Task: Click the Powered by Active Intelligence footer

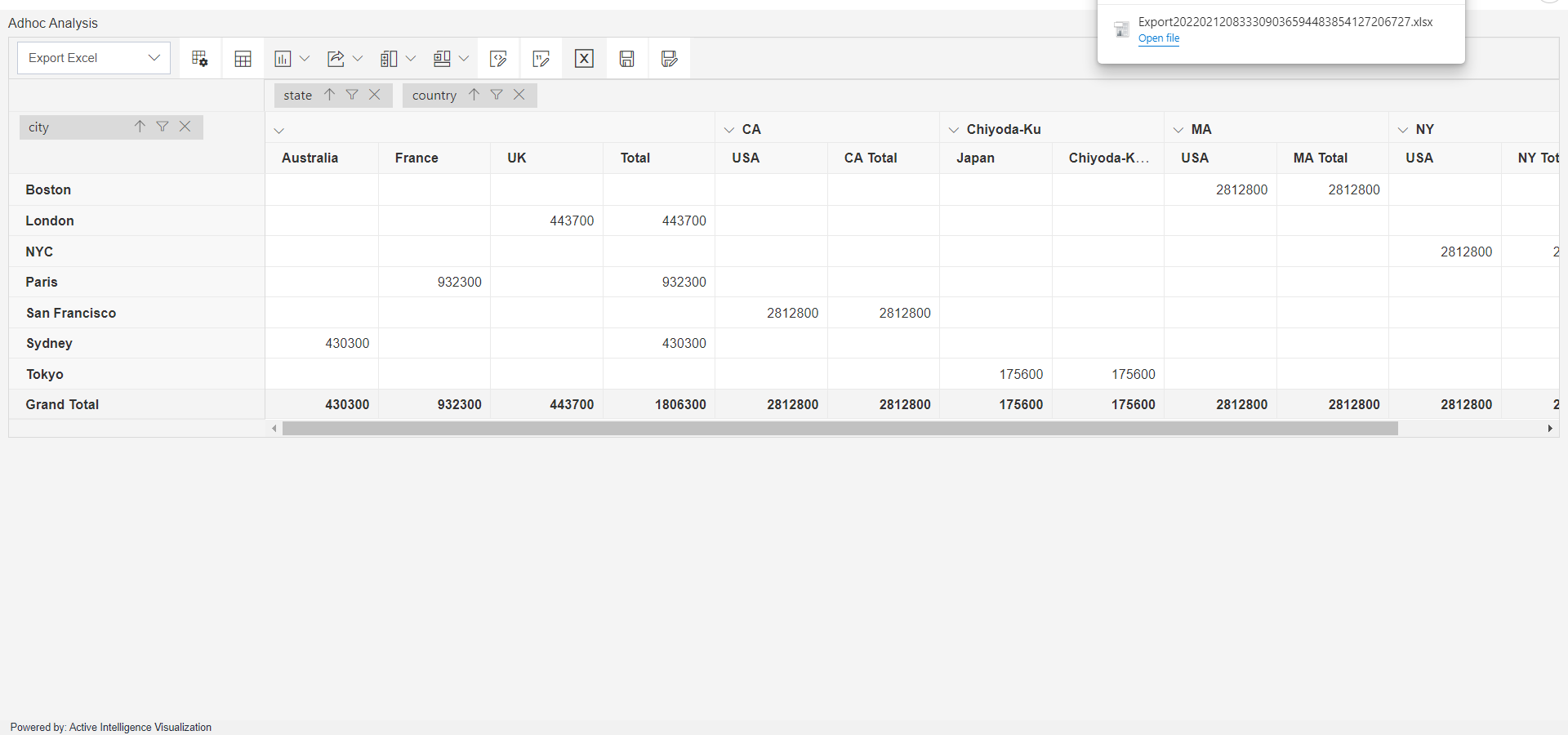Action: 111,727
